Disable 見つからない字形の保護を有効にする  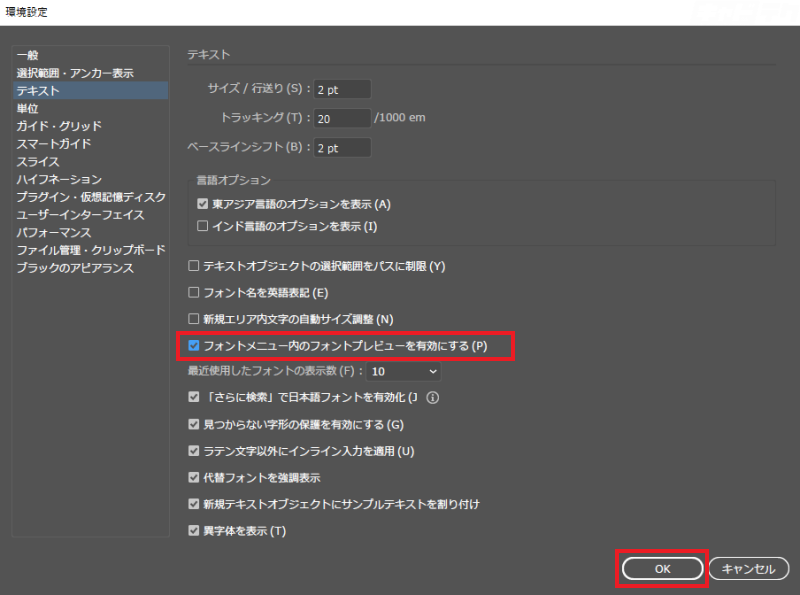click(x=193, y=423)
